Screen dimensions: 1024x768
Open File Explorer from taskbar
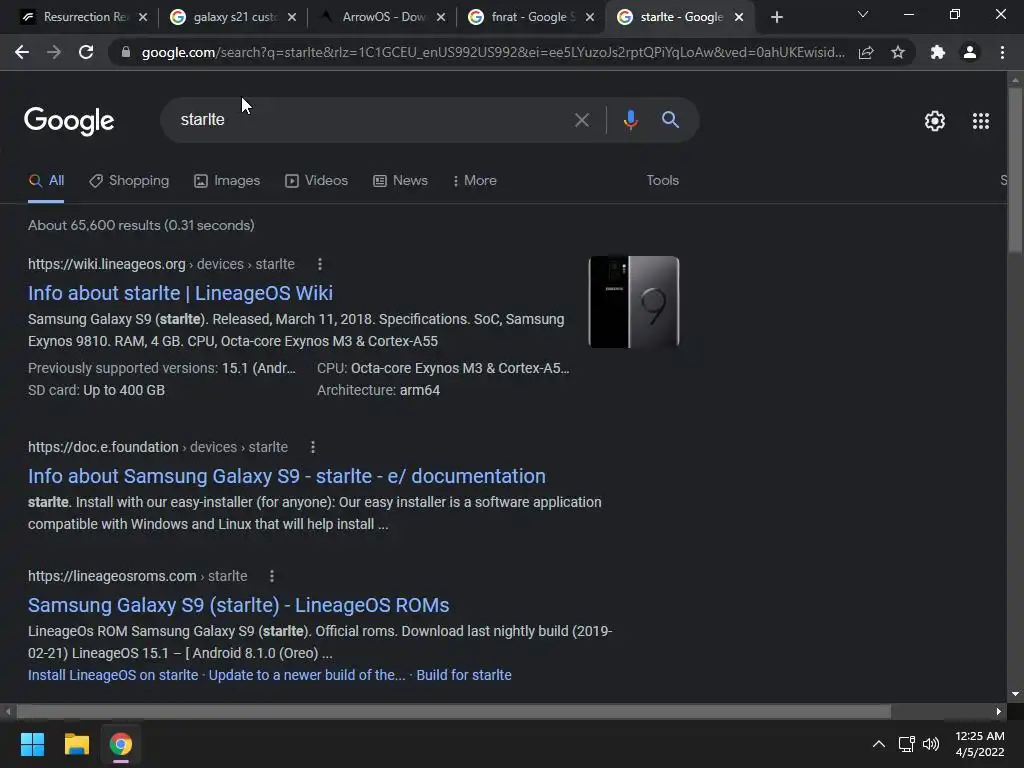tap(76, 744)
